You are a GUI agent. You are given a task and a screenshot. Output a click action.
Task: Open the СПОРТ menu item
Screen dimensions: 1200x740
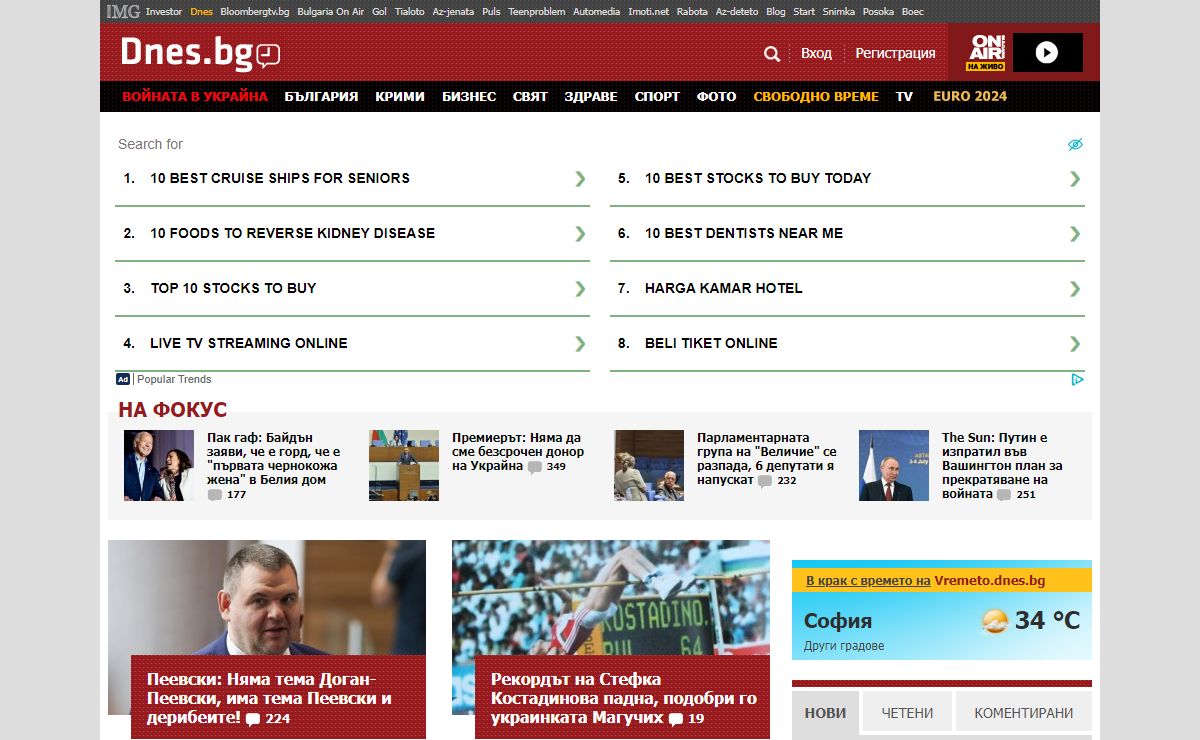657,97
